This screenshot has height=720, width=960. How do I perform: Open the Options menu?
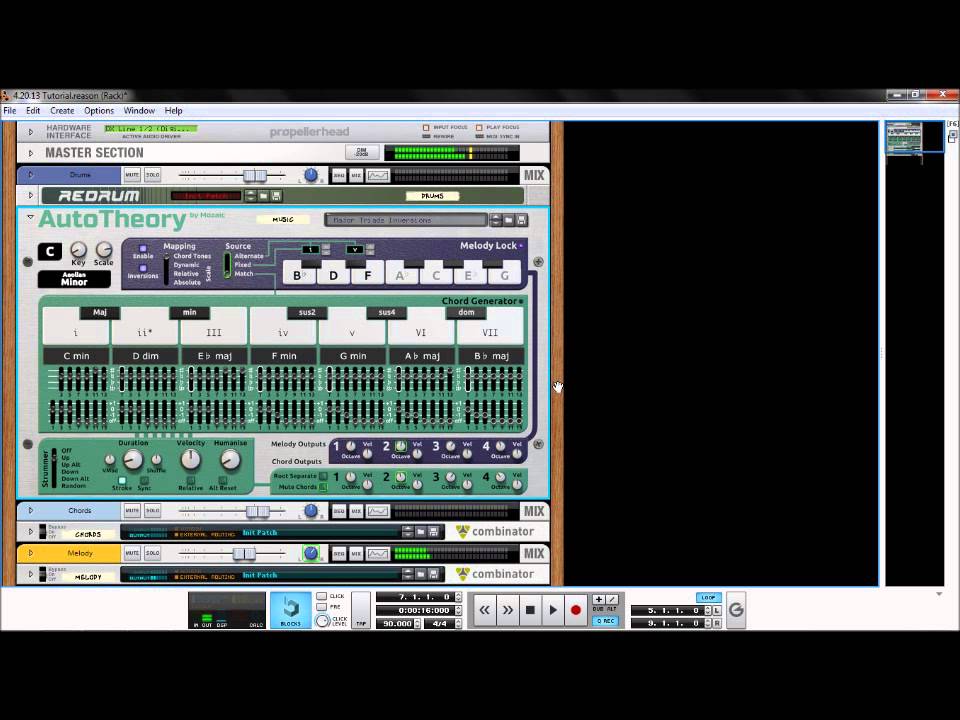click(x=99, y=111)
